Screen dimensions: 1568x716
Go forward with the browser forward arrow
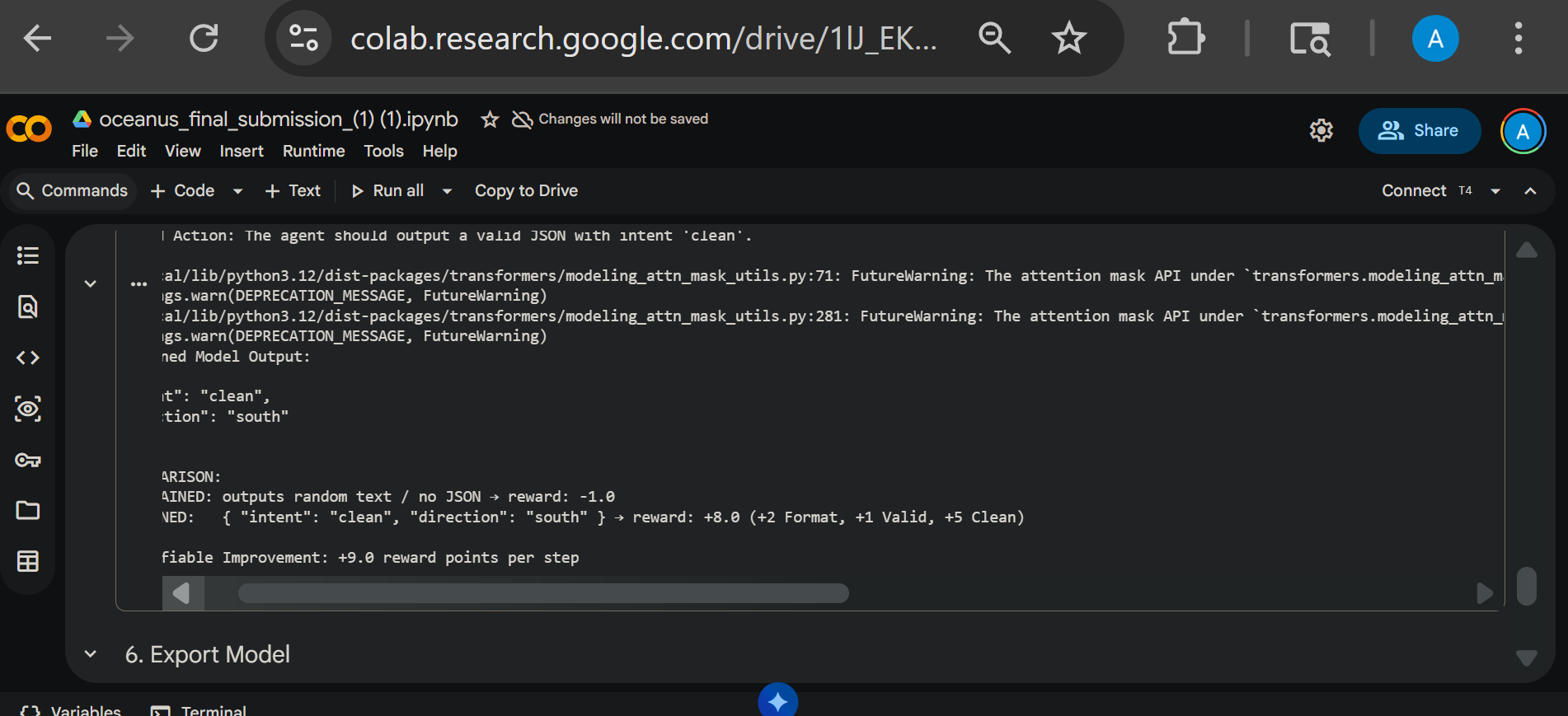pyautogui.click(x=120, y=38)
